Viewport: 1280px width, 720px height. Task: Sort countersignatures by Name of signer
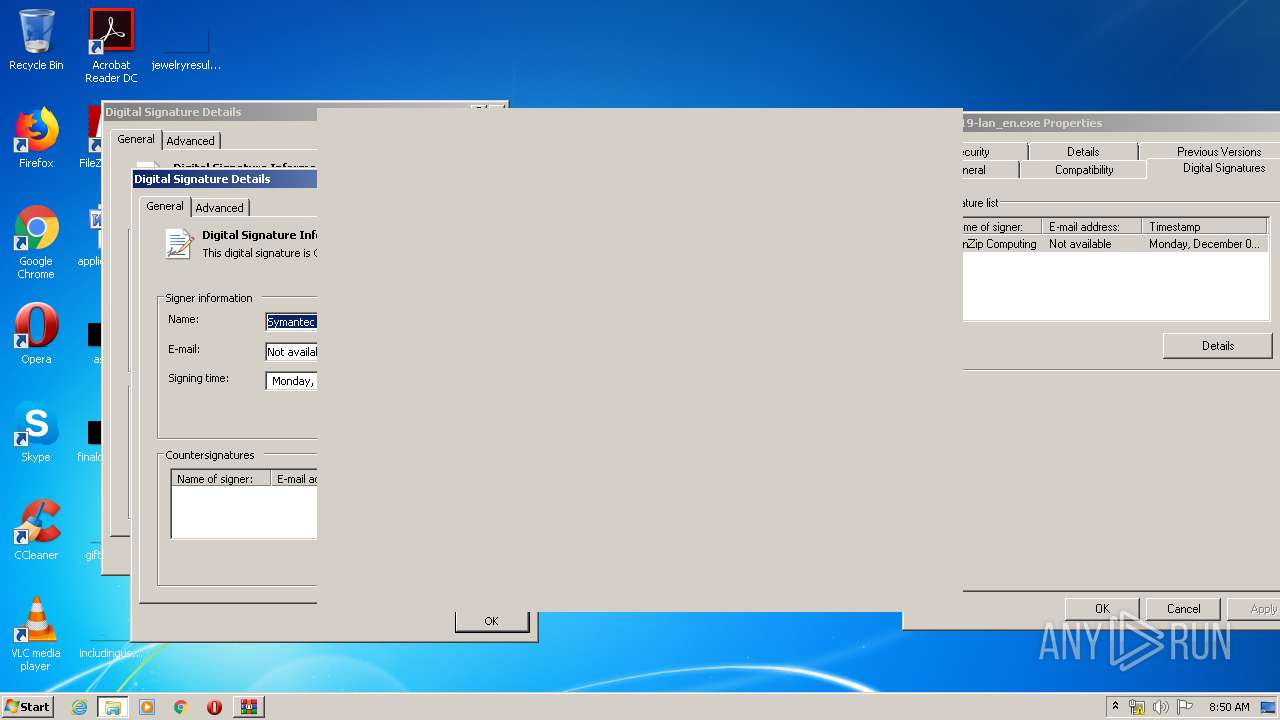click(221, 479)
